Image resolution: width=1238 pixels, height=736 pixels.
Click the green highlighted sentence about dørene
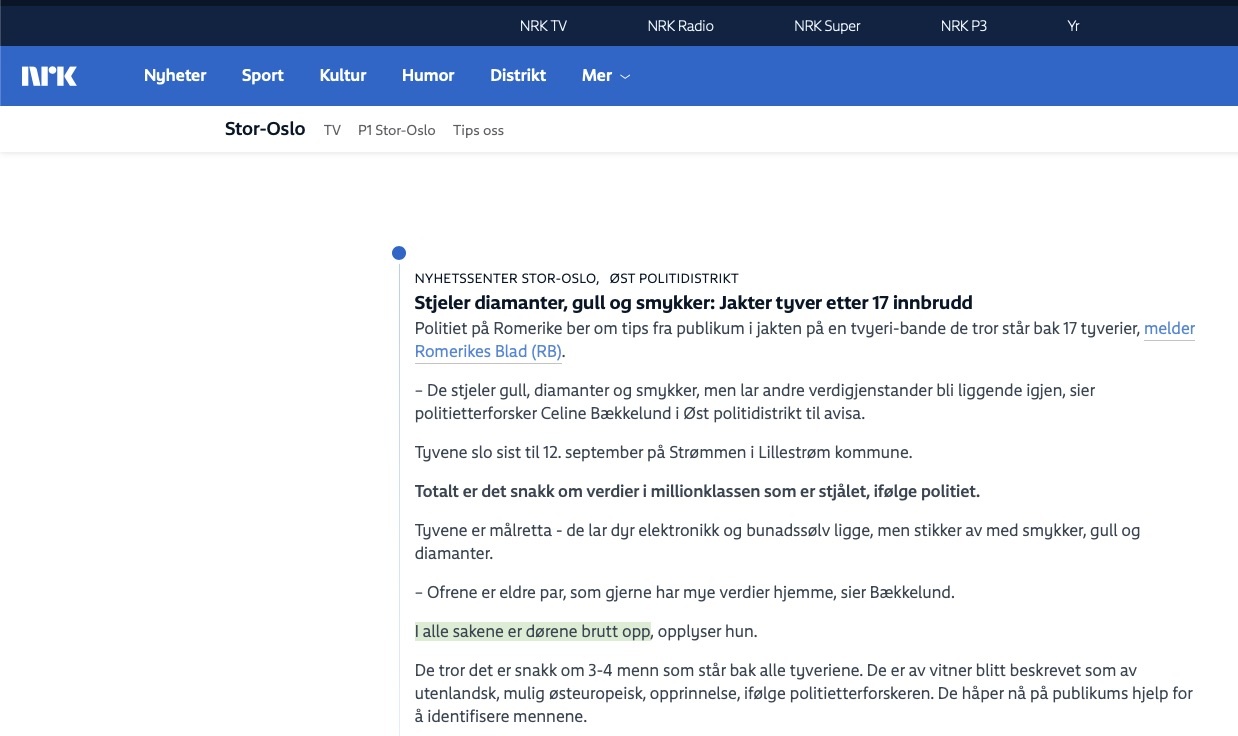pyautogui.click(x=533, y=631)
